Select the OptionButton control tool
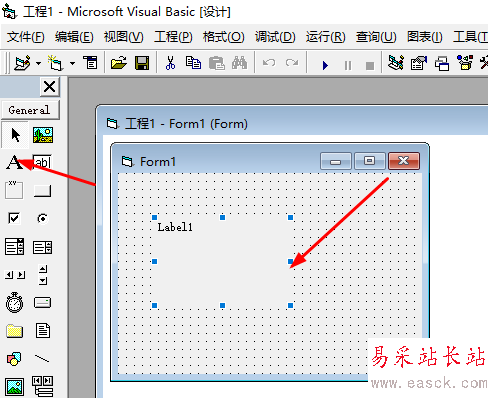 coord(42,219)
